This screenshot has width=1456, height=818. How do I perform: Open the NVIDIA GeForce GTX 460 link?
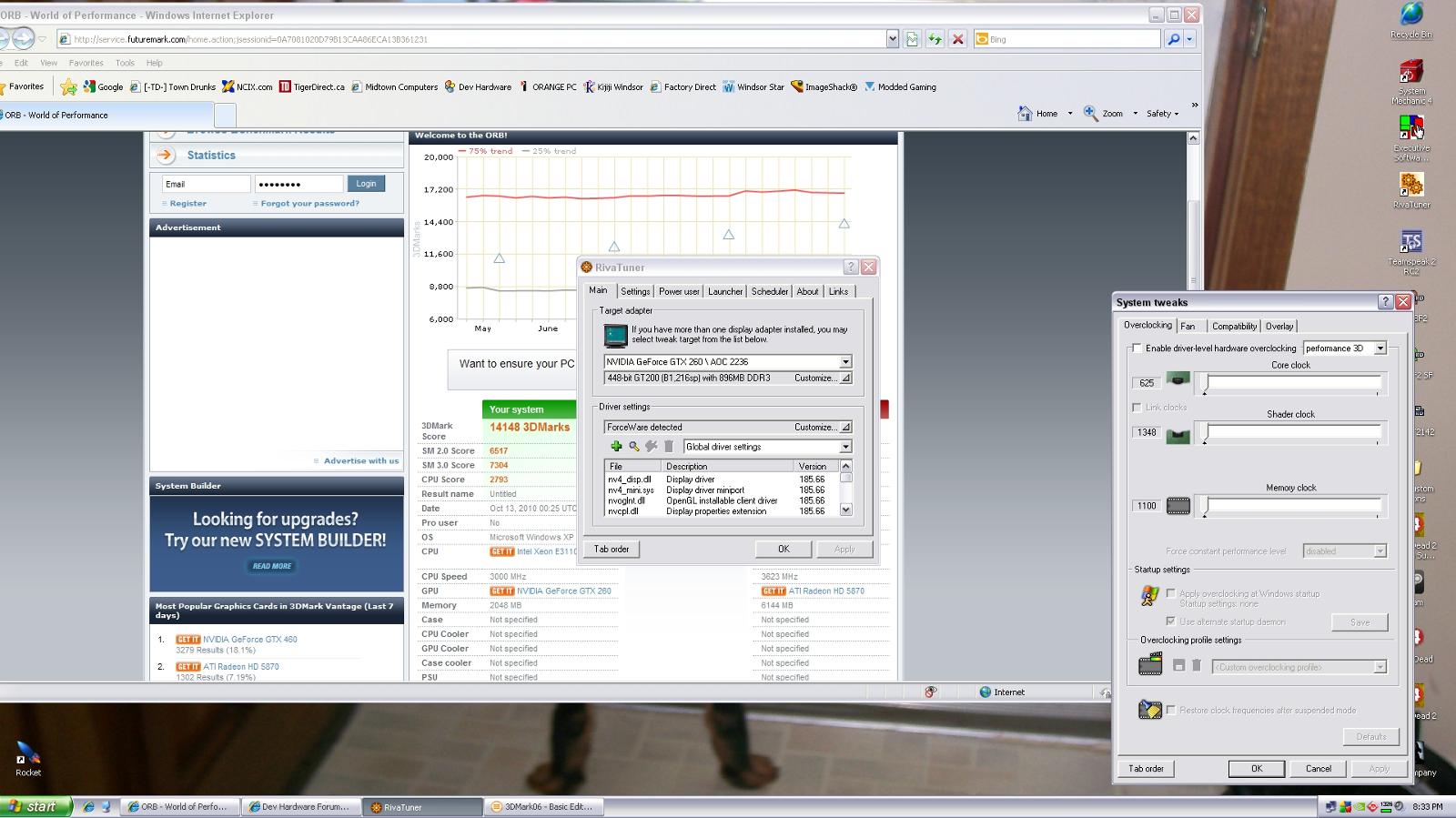click(249, 640)
